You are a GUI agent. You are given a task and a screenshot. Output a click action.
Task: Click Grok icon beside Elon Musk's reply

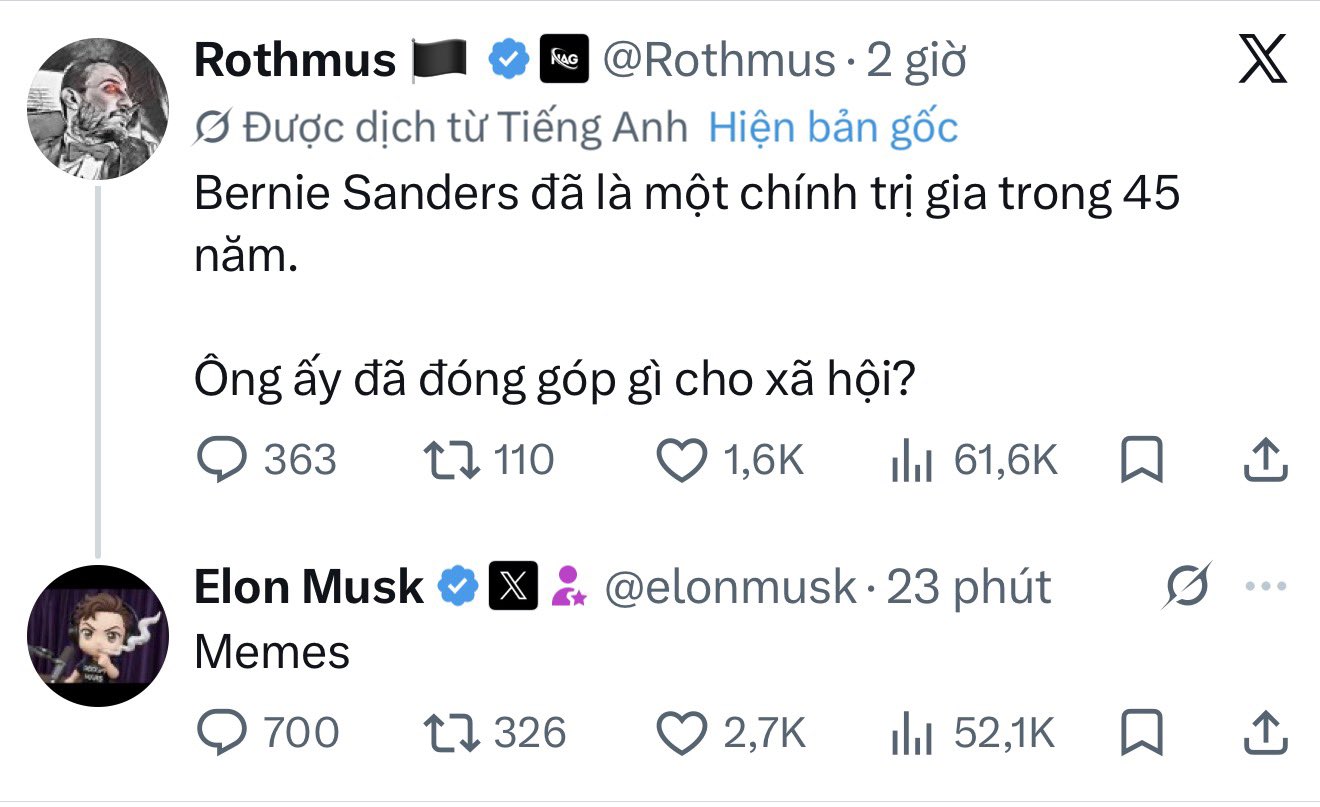1189,586
